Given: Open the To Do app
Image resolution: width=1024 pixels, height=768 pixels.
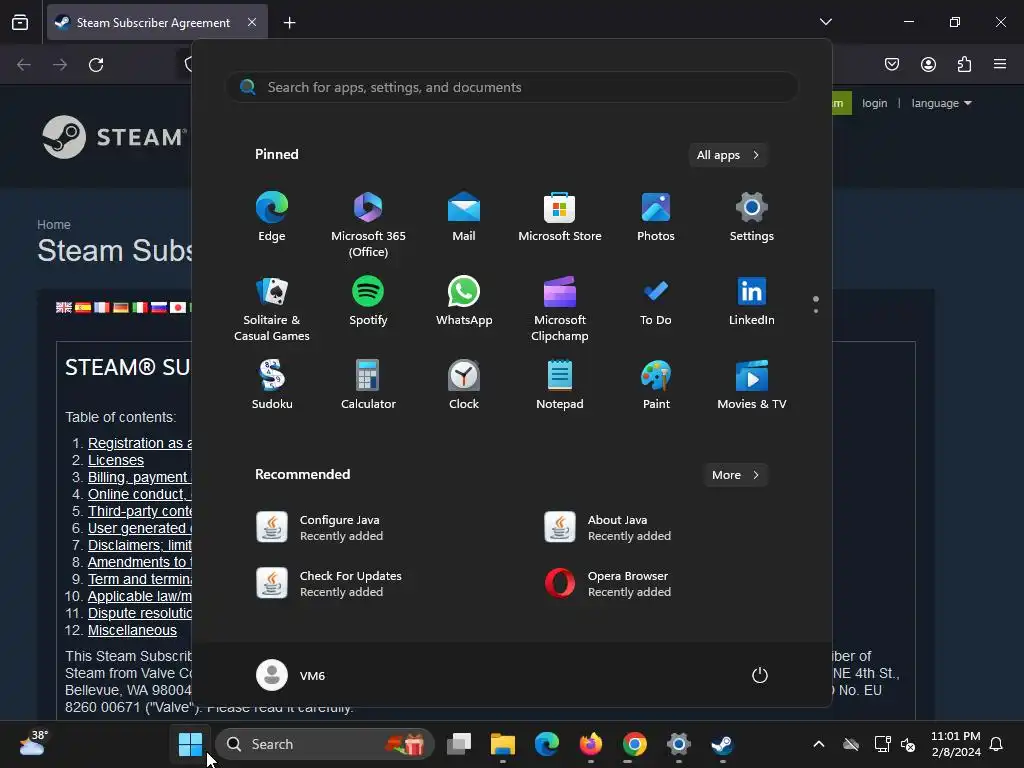Looking at the screenshot, I should click(656, 301).
